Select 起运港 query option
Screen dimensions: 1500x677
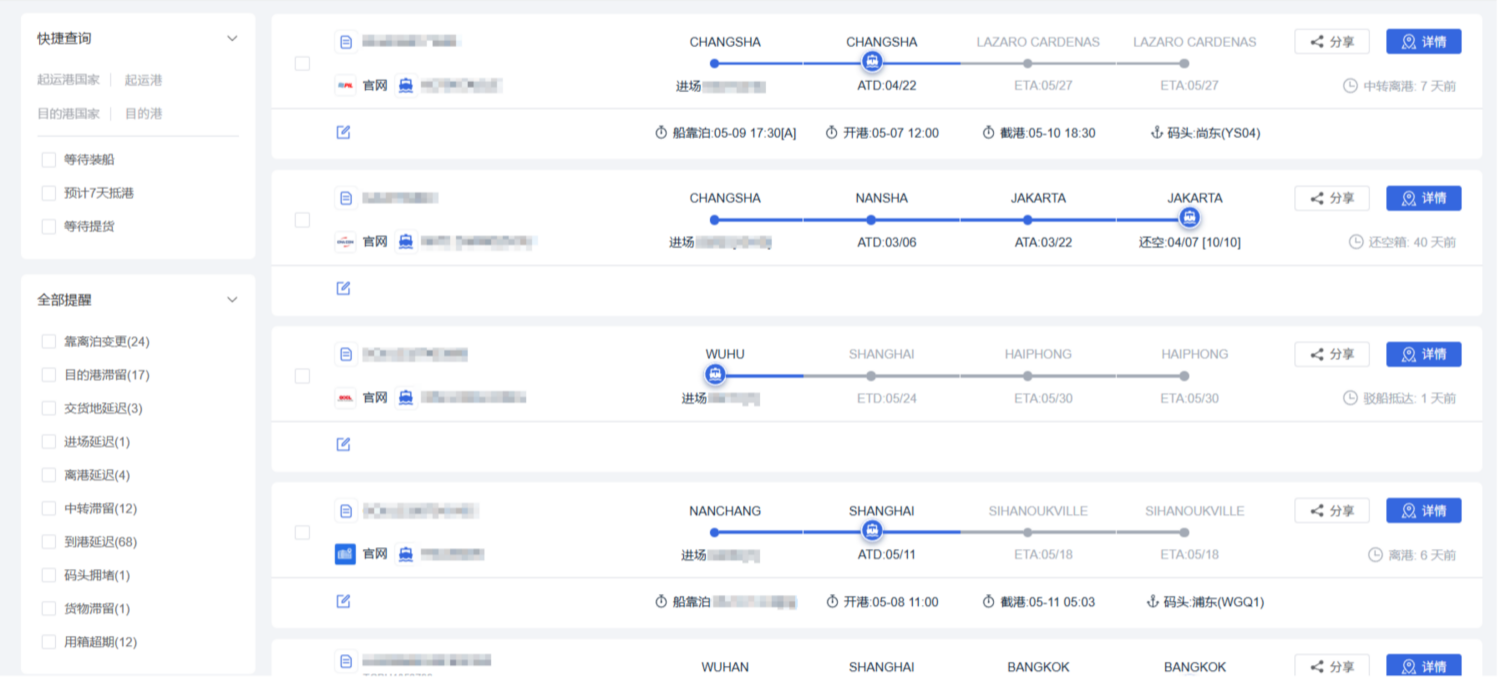(x=143, y=80)
